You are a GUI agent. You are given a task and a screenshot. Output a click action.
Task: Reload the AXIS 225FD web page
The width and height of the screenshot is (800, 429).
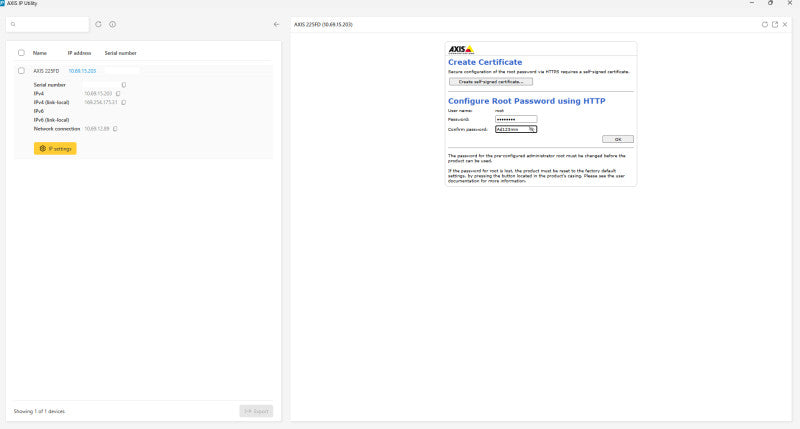coord(764,24)
